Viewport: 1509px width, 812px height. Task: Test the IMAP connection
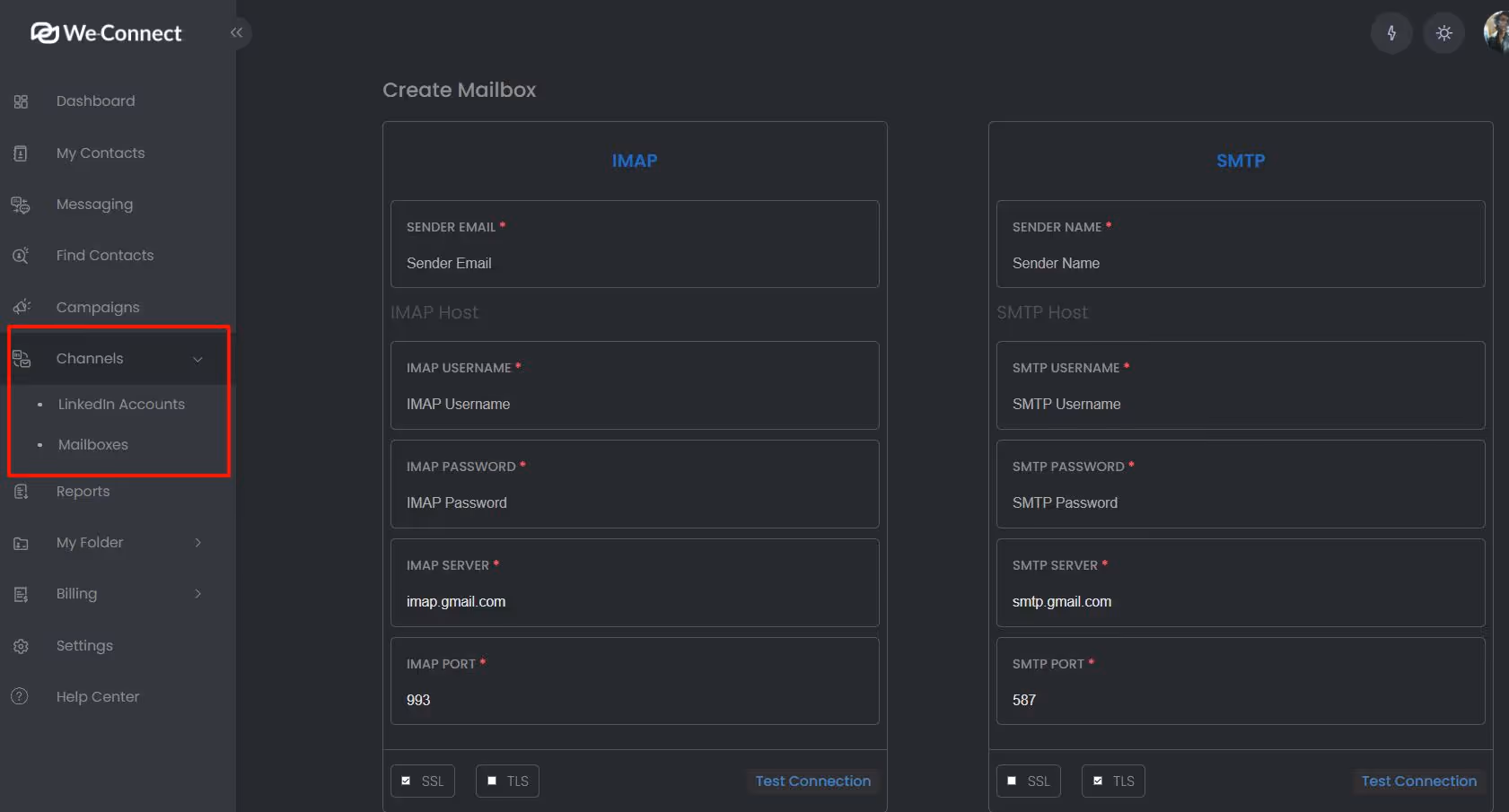(812, 781)
